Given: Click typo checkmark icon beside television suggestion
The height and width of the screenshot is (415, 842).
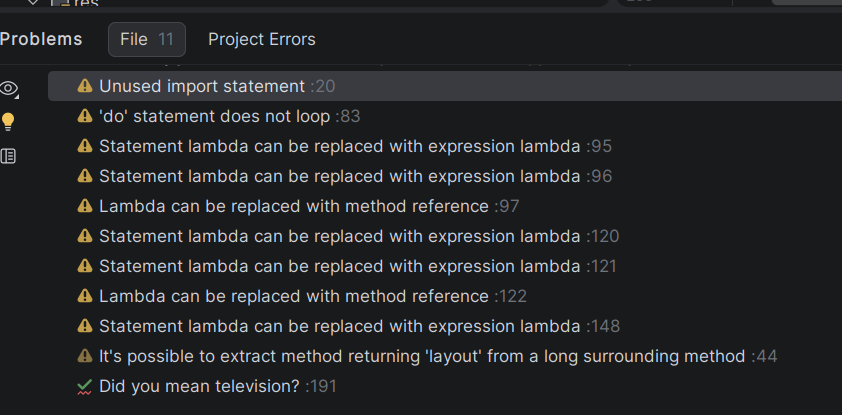Looking at the screenshot, I should [85, 387].
